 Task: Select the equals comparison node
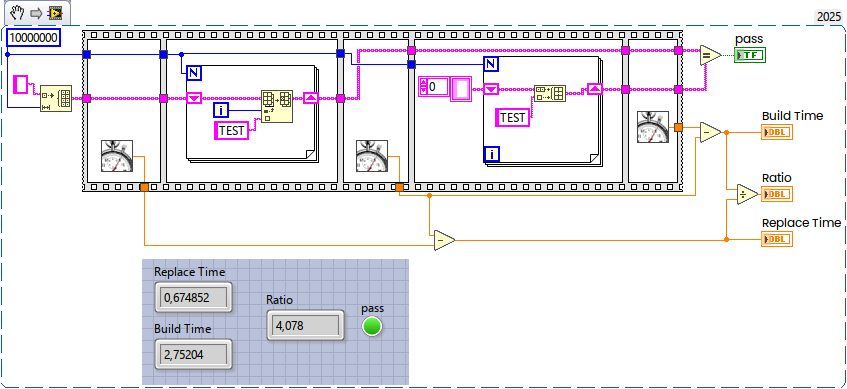tap(710, 55)
